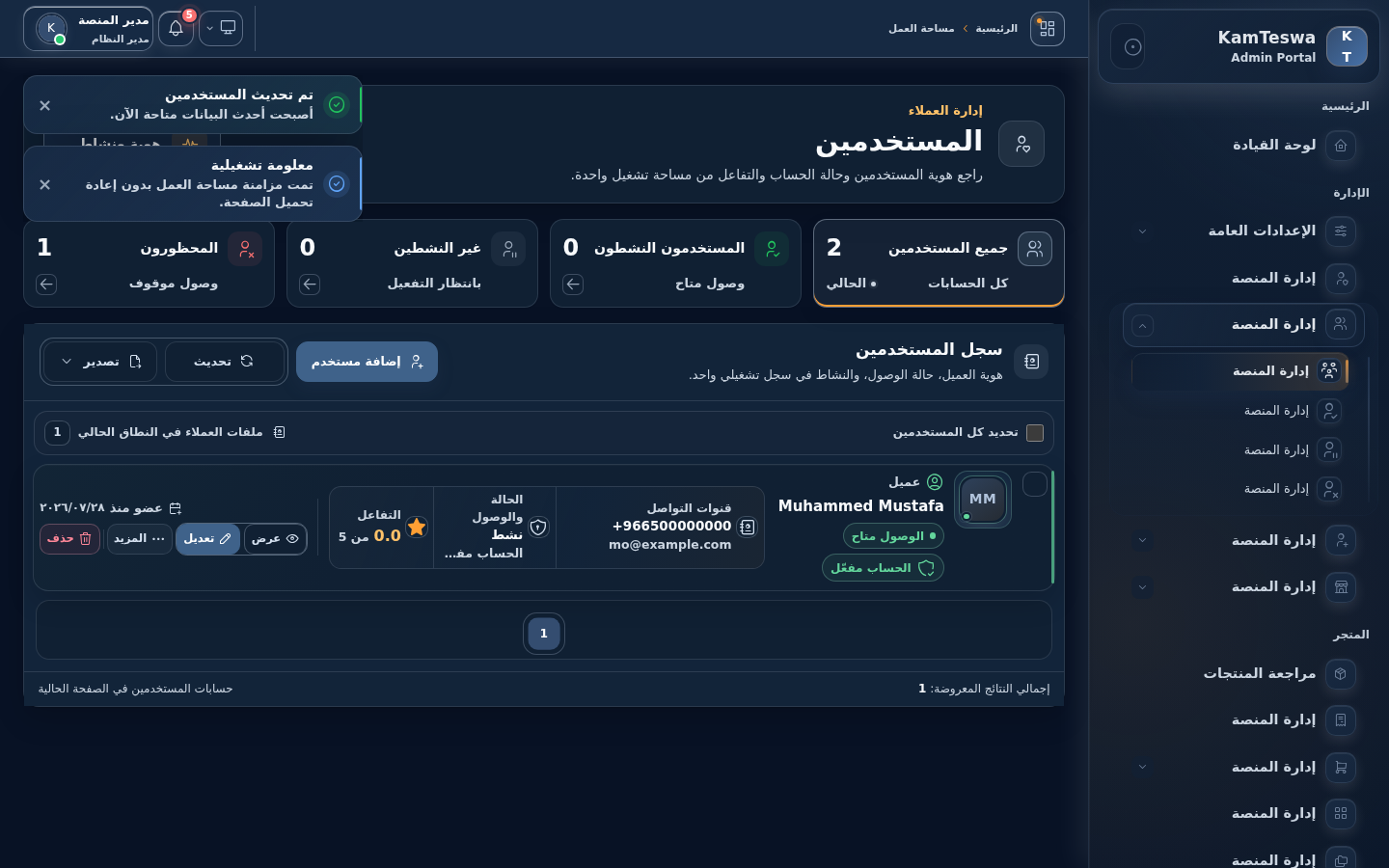This screenshot has height=868, width=1389.
Task: Open the المزيد more-actions menu for the user
Action: click(140, 539)
